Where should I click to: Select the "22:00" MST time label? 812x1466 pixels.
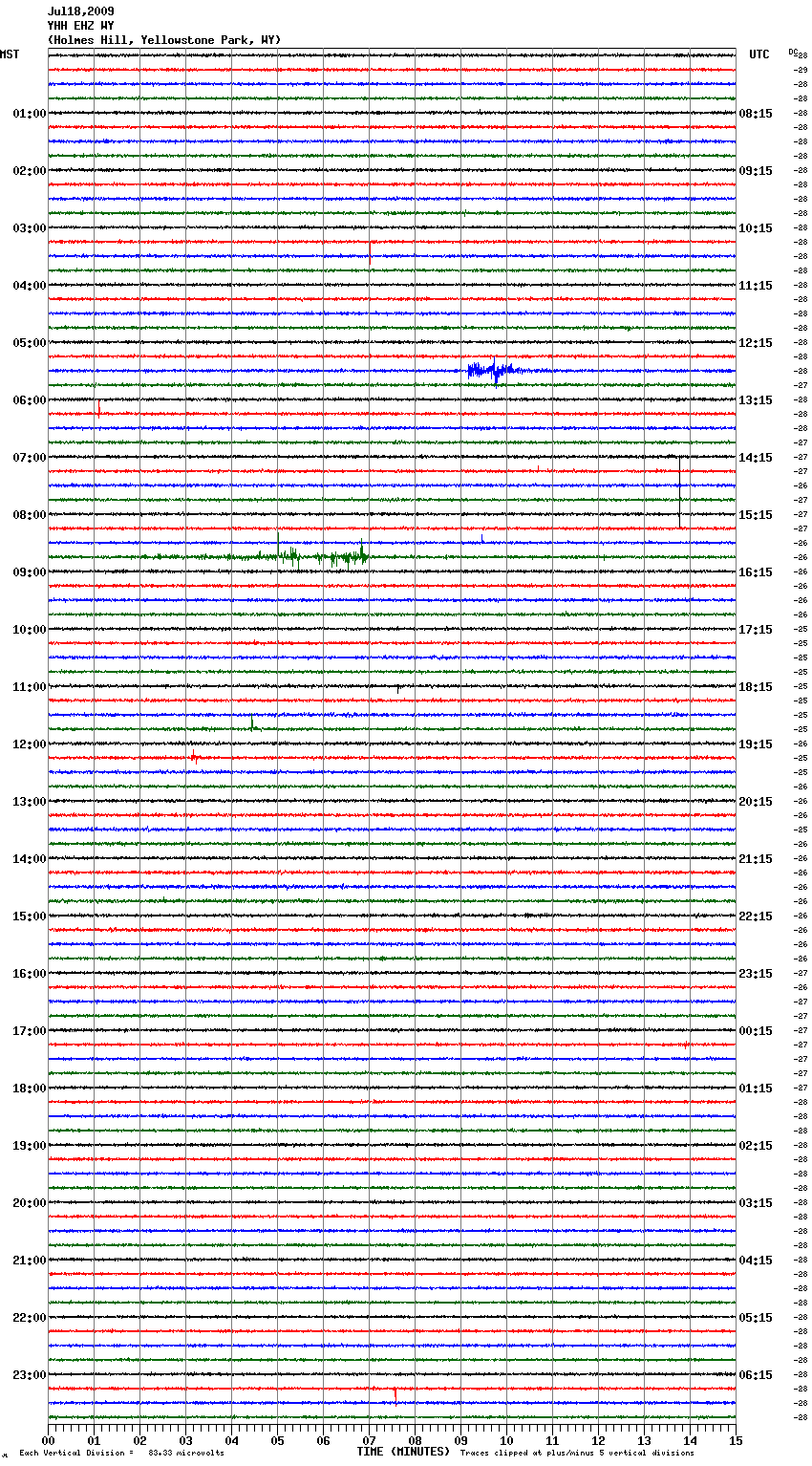coord(30,1318)
